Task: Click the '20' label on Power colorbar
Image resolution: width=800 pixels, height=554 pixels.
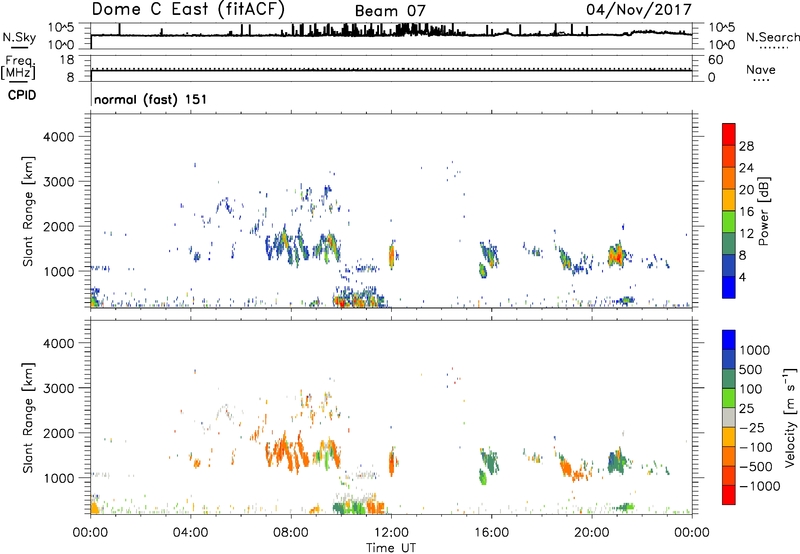Action: (746, 190)
